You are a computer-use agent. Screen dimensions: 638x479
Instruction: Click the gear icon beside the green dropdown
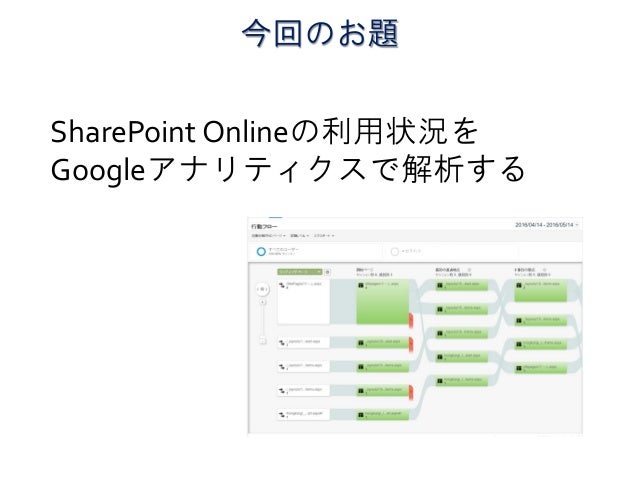(328, 272)
